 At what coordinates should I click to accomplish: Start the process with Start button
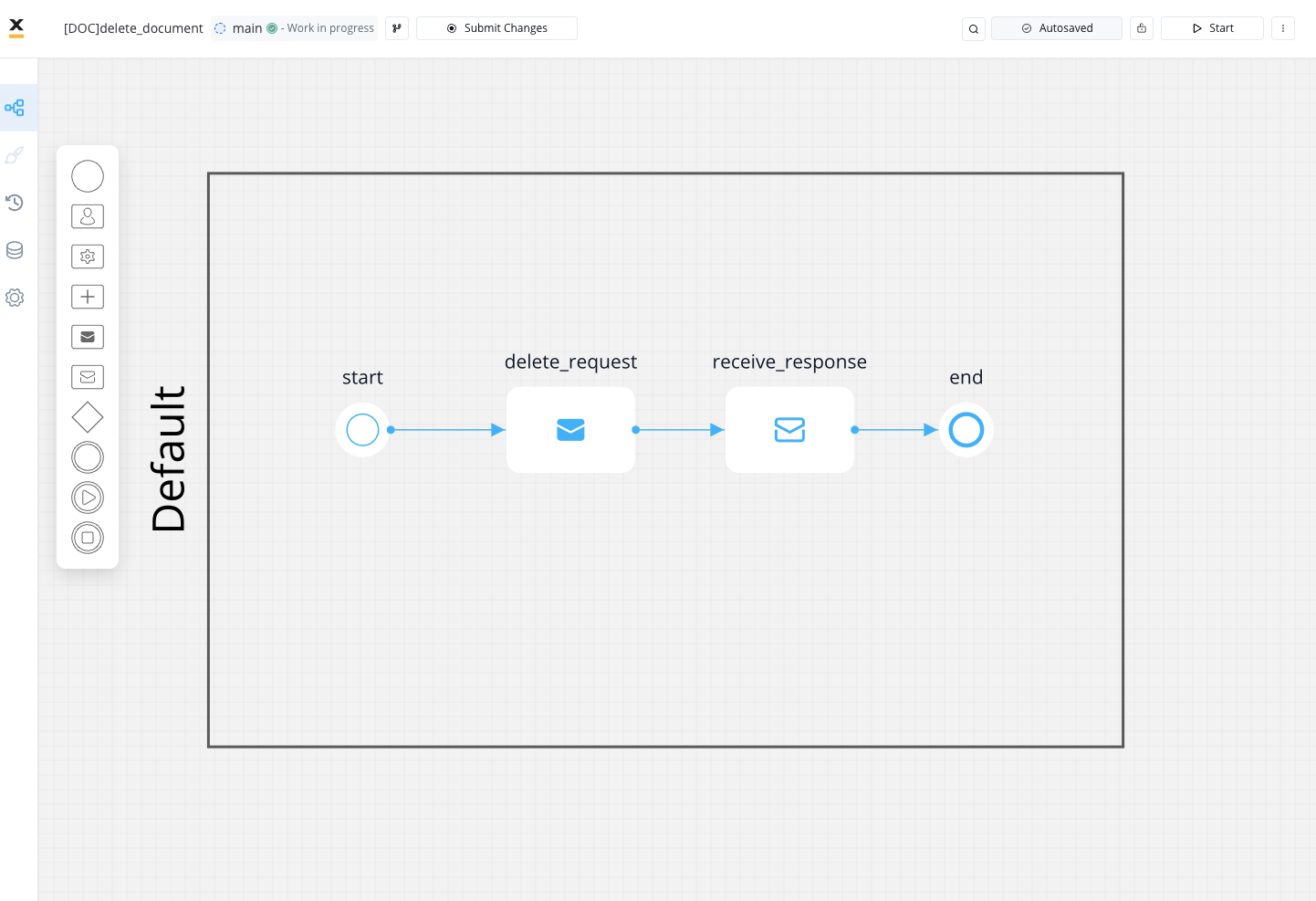click(1212, 28)
